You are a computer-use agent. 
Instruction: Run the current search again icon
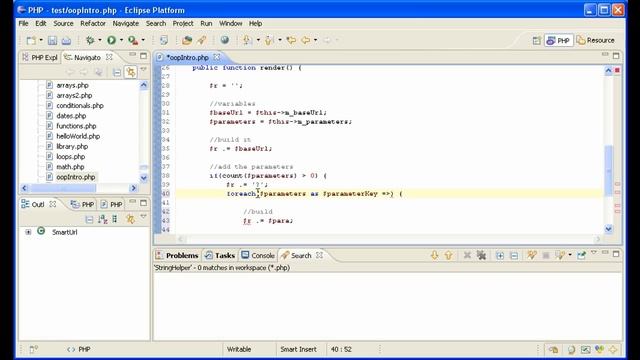[x=531, y=256]
